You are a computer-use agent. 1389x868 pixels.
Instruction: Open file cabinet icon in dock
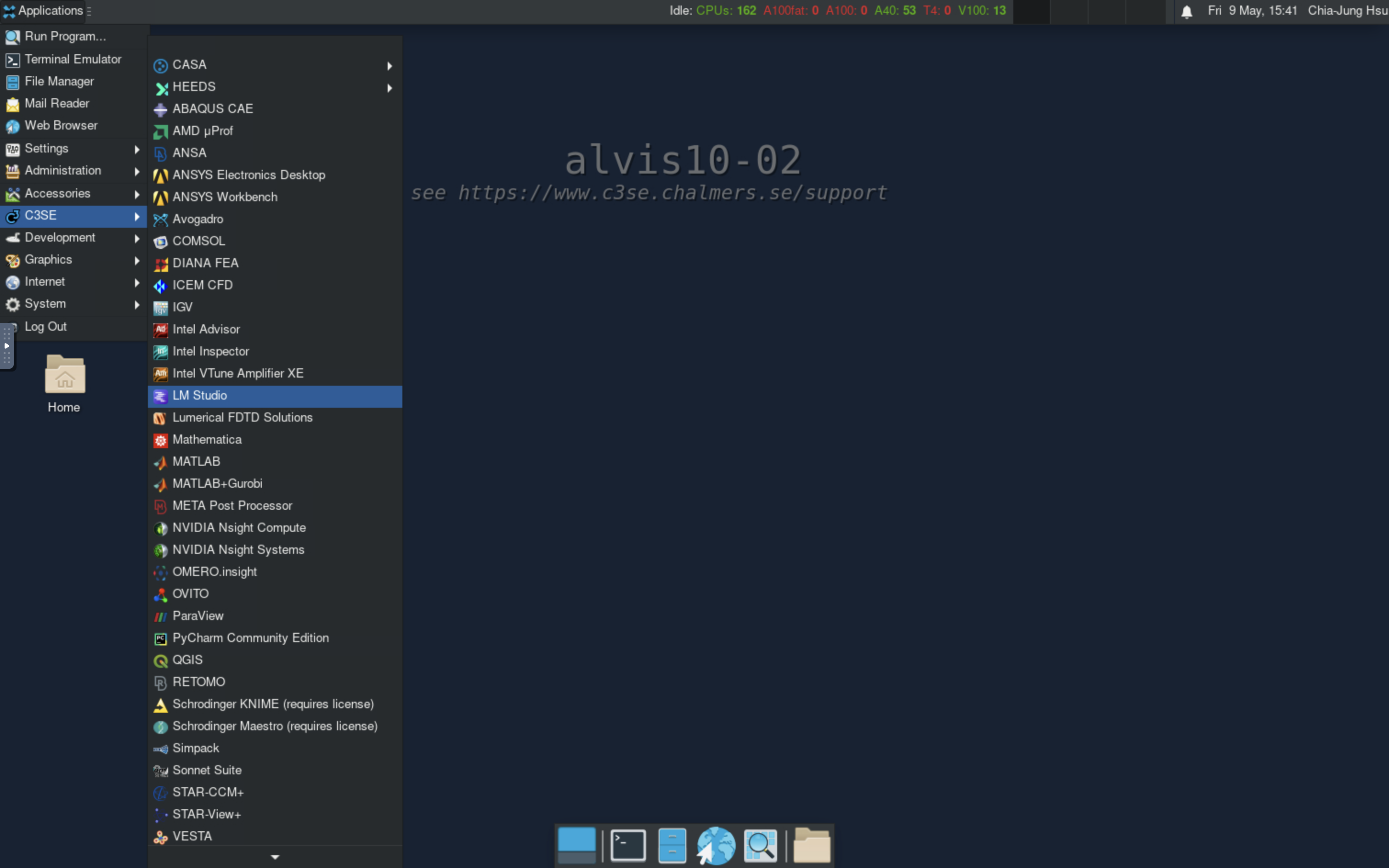pyautogui.click(x=672, y=845)
